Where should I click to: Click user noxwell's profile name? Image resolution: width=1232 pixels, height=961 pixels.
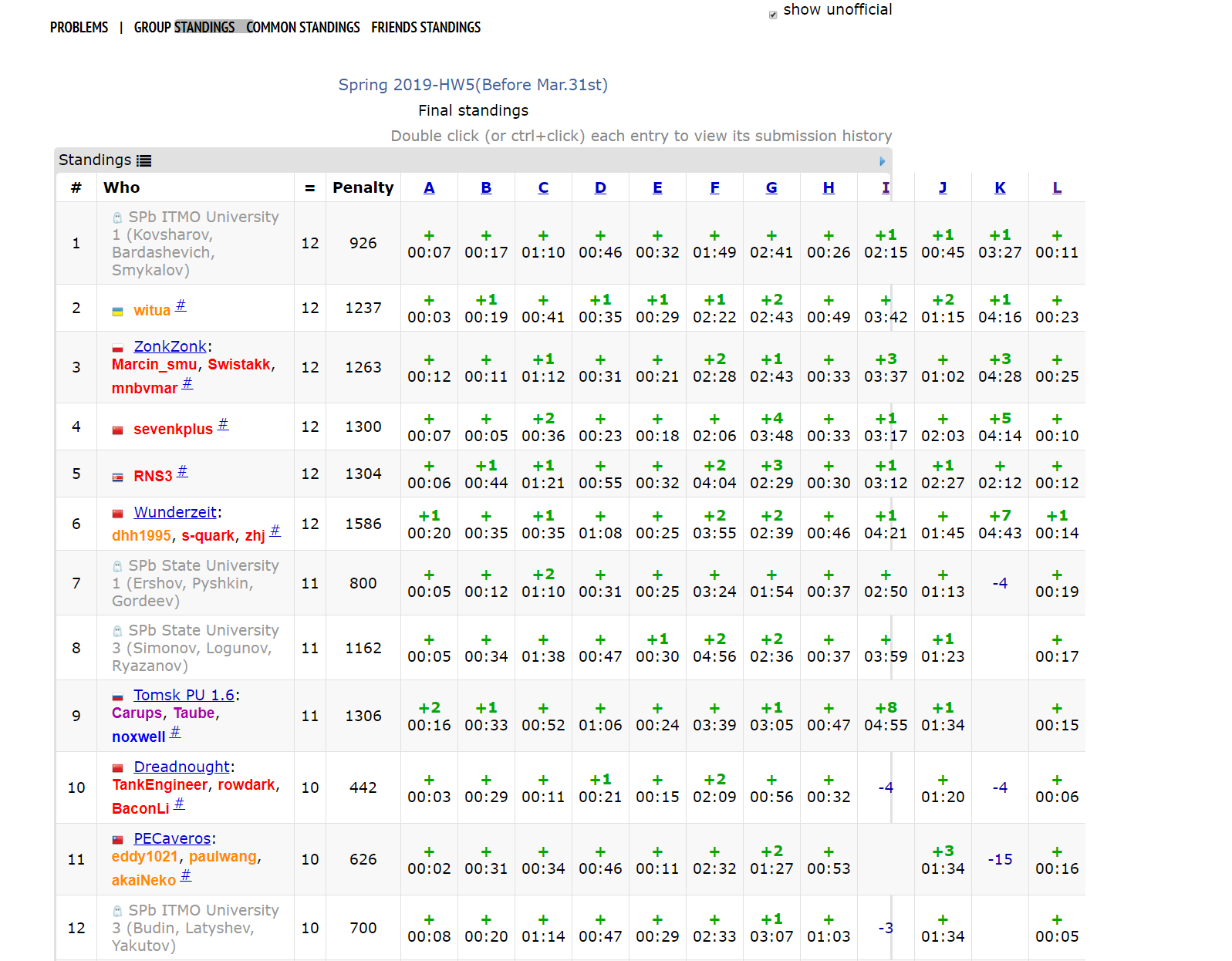point(138,737)
